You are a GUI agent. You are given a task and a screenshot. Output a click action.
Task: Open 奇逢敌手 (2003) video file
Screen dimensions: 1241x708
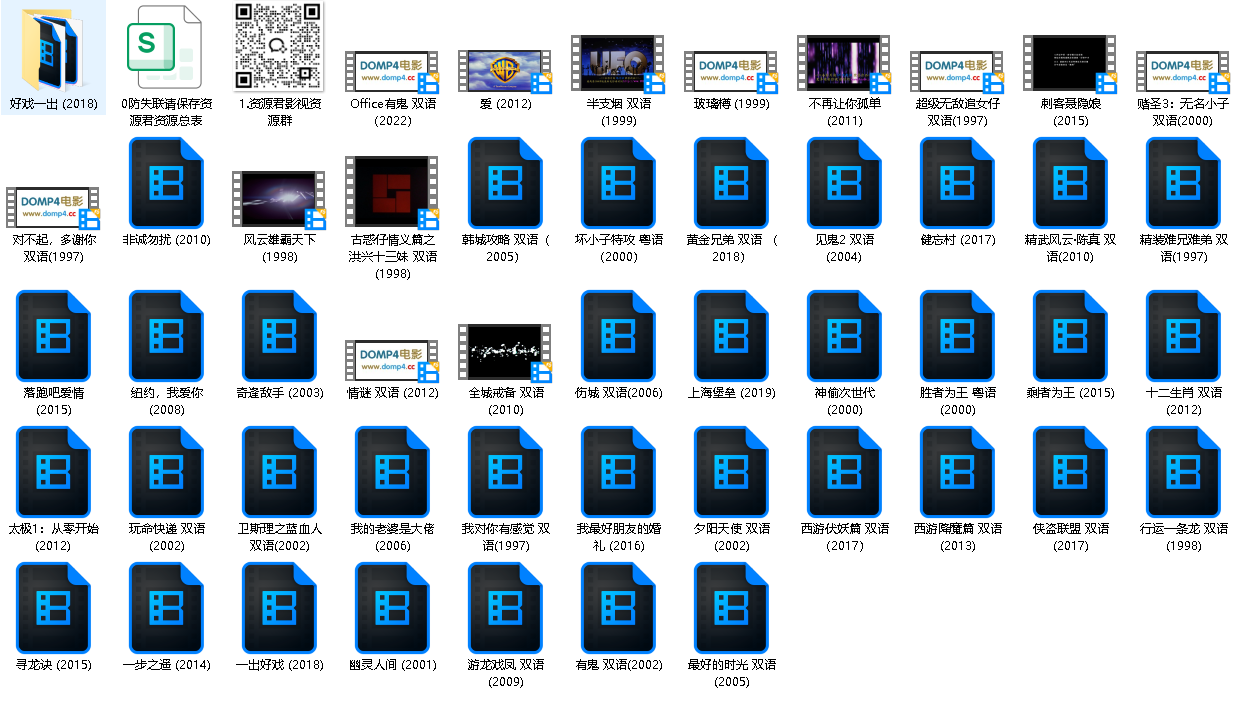(x=279, y=336)
